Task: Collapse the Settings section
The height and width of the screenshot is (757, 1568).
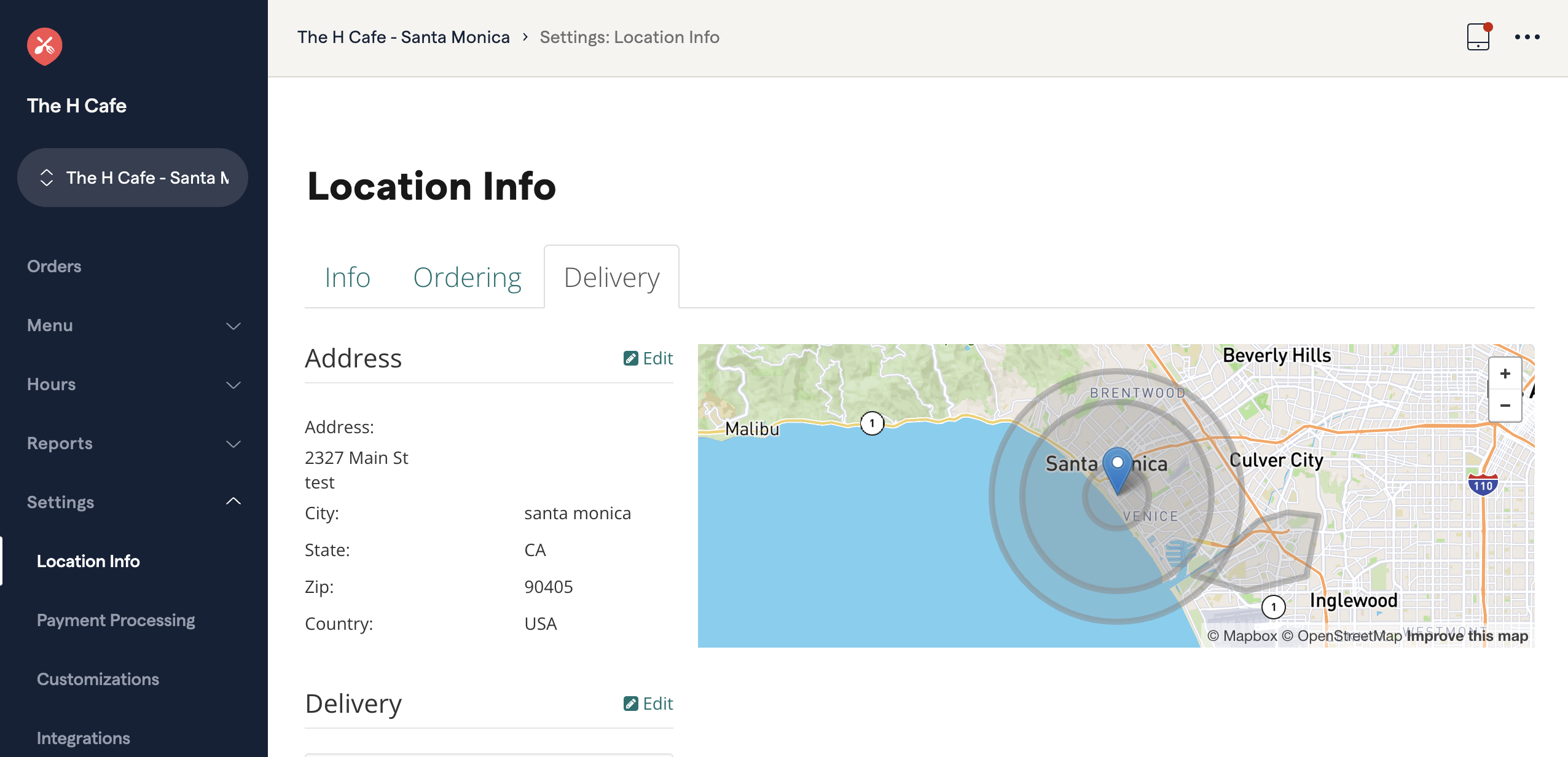Action: [x=233, y=501]
